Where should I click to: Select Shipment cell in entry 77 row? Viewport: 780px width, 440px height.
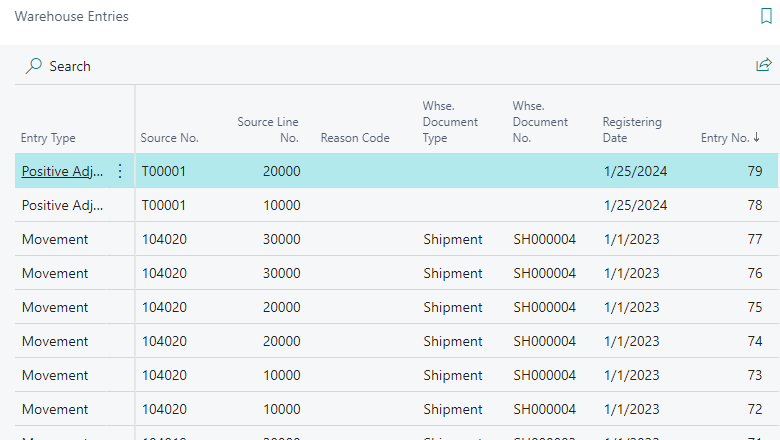tap(453, 239)
